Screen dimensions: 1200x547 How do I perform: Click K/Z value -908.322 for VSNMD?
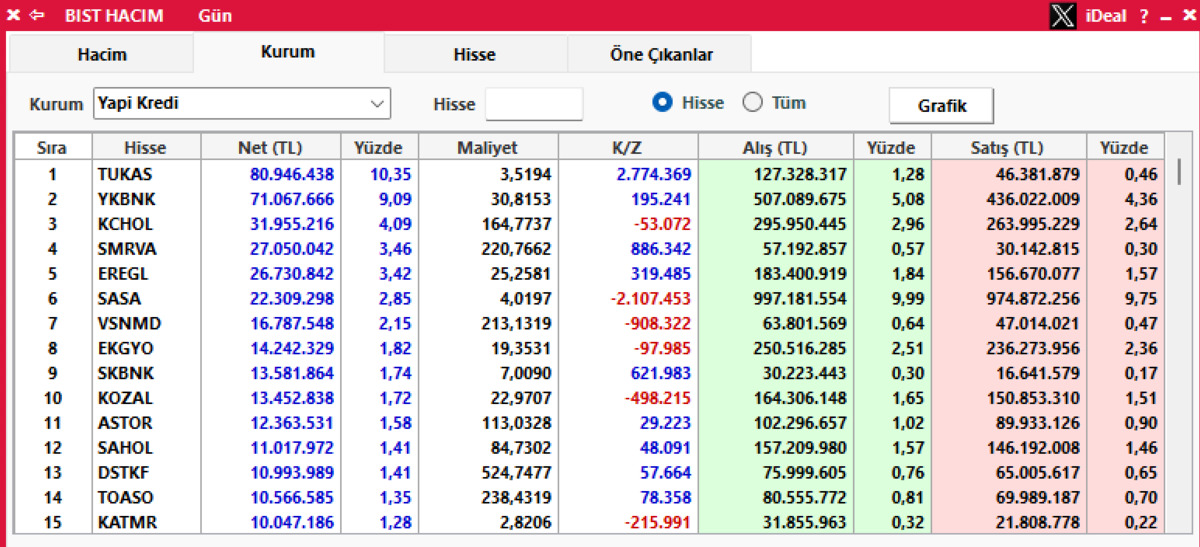tap(660, 323)
